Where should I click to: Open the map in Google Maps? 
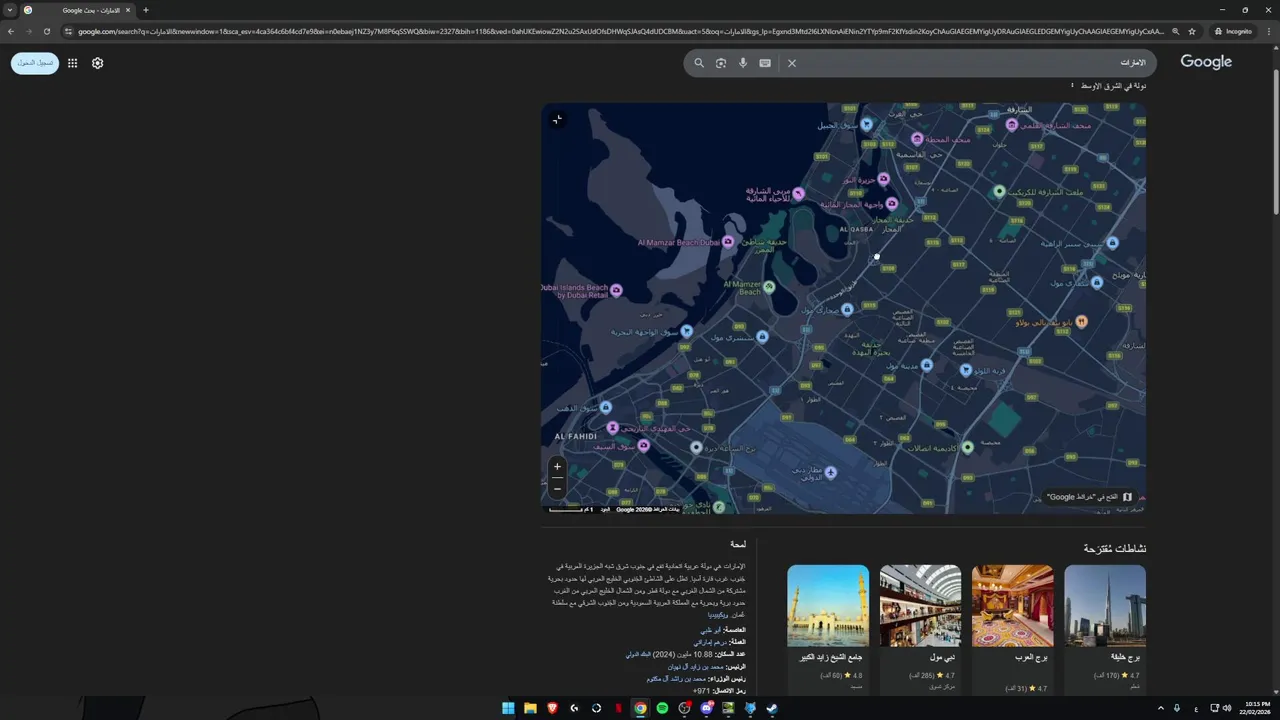(x=1089, y=497)
